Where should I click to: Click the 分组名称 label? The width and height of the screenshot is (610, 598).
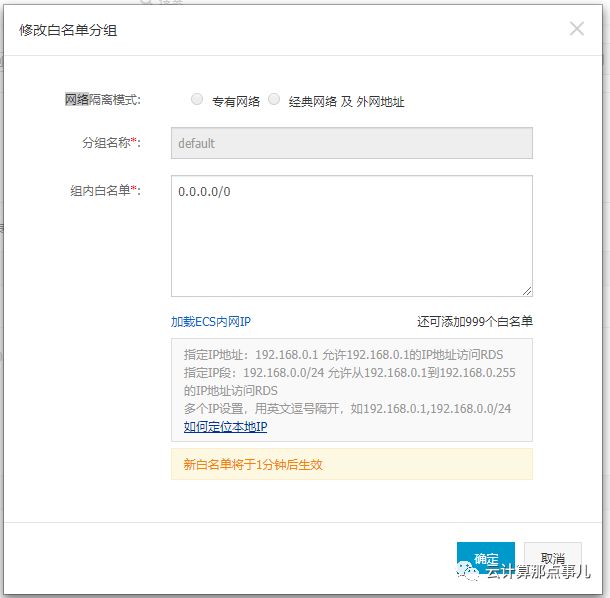point(111,143)
